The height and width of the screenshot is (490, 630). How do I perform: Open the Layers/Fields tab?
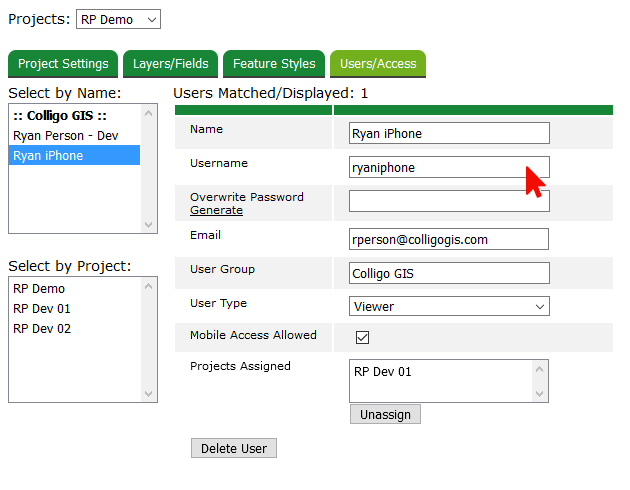[171, 64]
